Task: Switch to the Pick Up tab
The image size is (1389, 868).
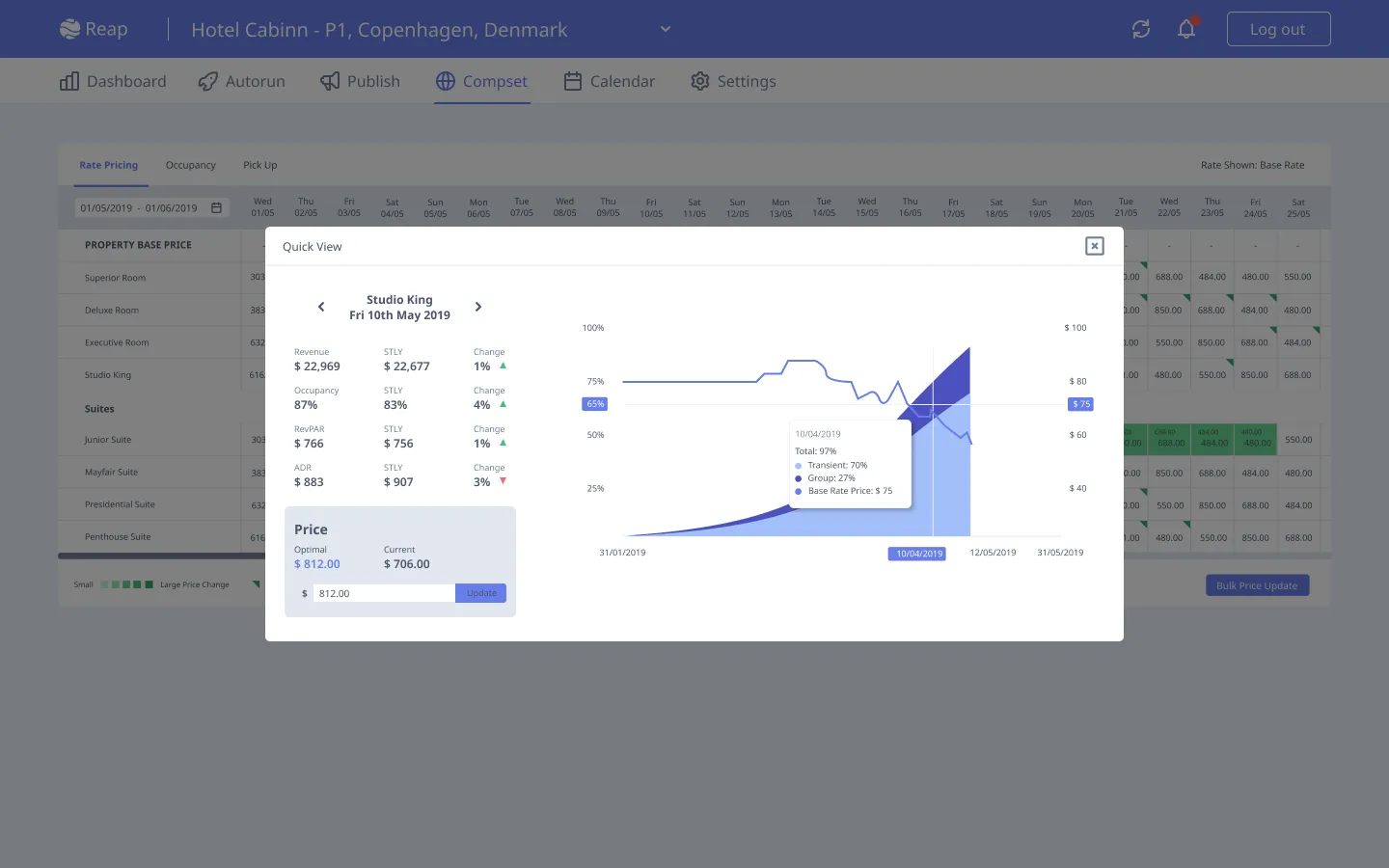Action: click(x=259, y=165)
